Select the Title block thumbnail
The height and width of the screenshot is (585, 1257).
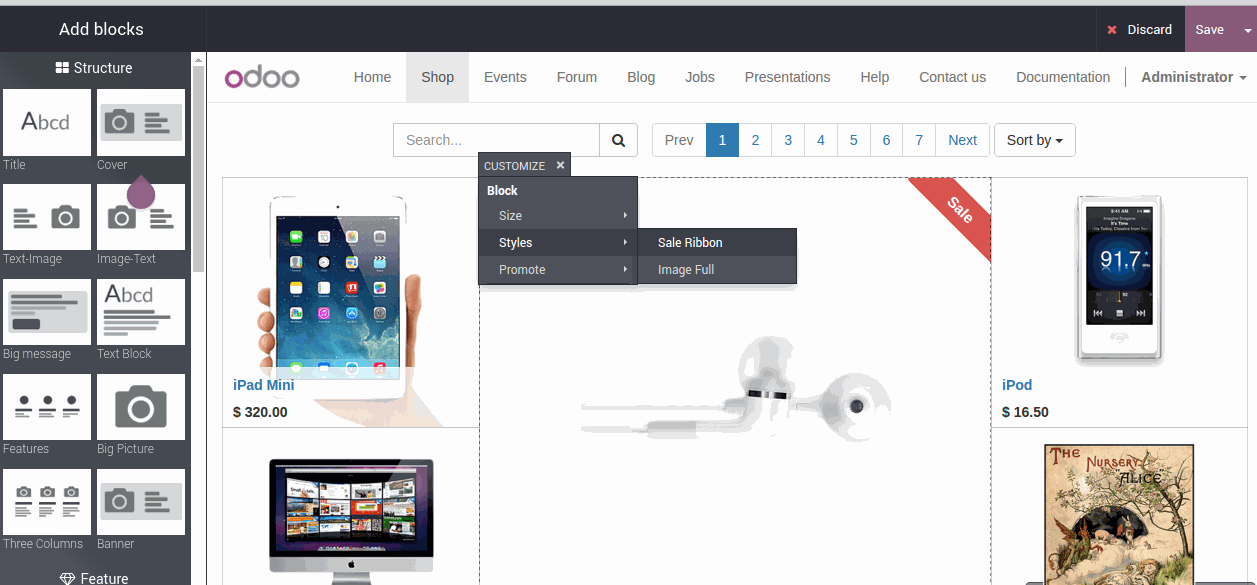point(47,123)
